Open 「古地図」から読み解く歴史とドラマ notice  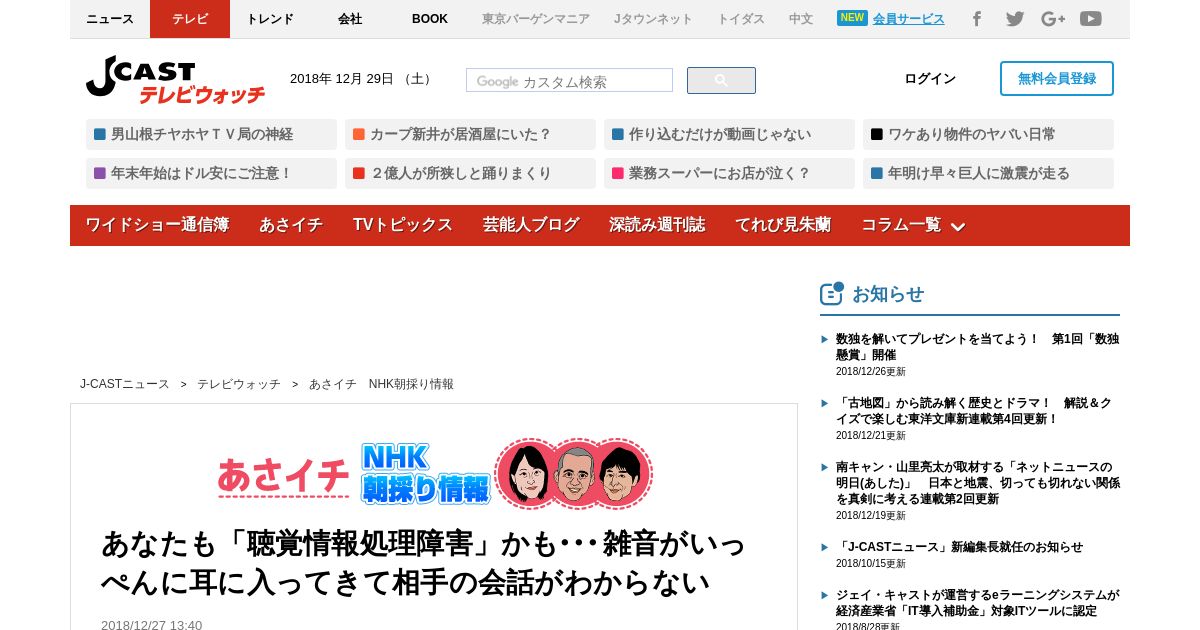974,411
